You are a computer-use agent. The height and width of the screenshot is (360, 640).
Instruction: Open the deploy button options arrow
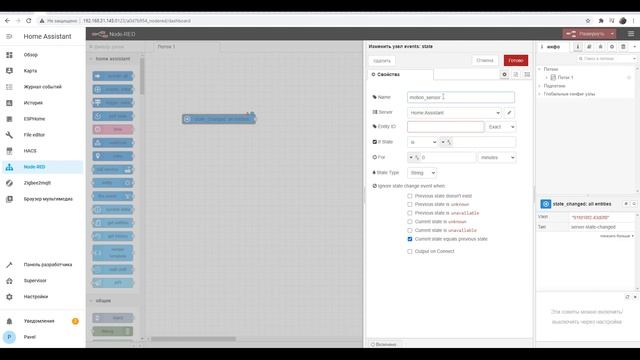612,34
